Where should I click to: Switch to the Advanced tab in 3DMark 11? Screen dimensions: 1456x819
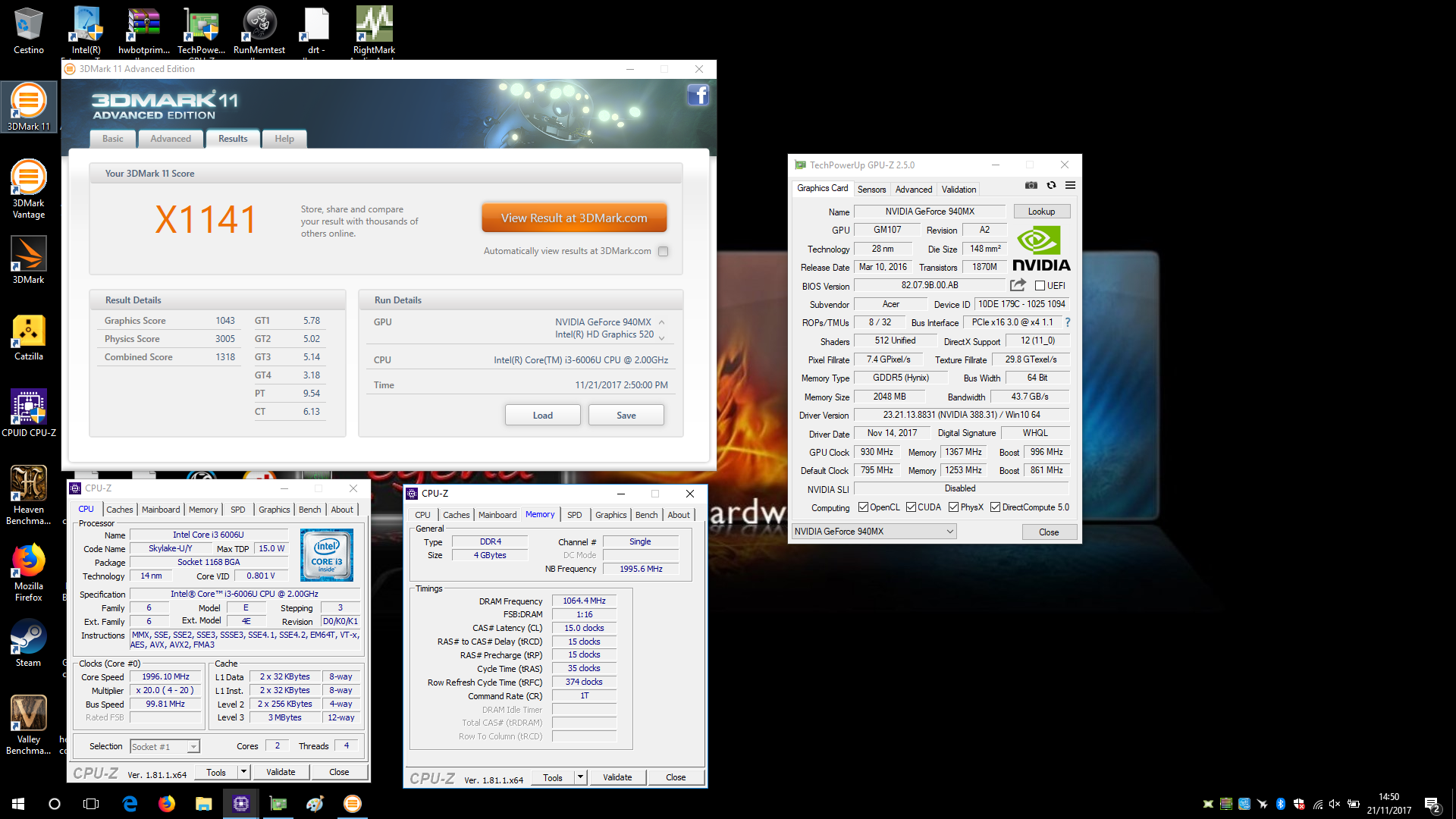pos(171,139)
